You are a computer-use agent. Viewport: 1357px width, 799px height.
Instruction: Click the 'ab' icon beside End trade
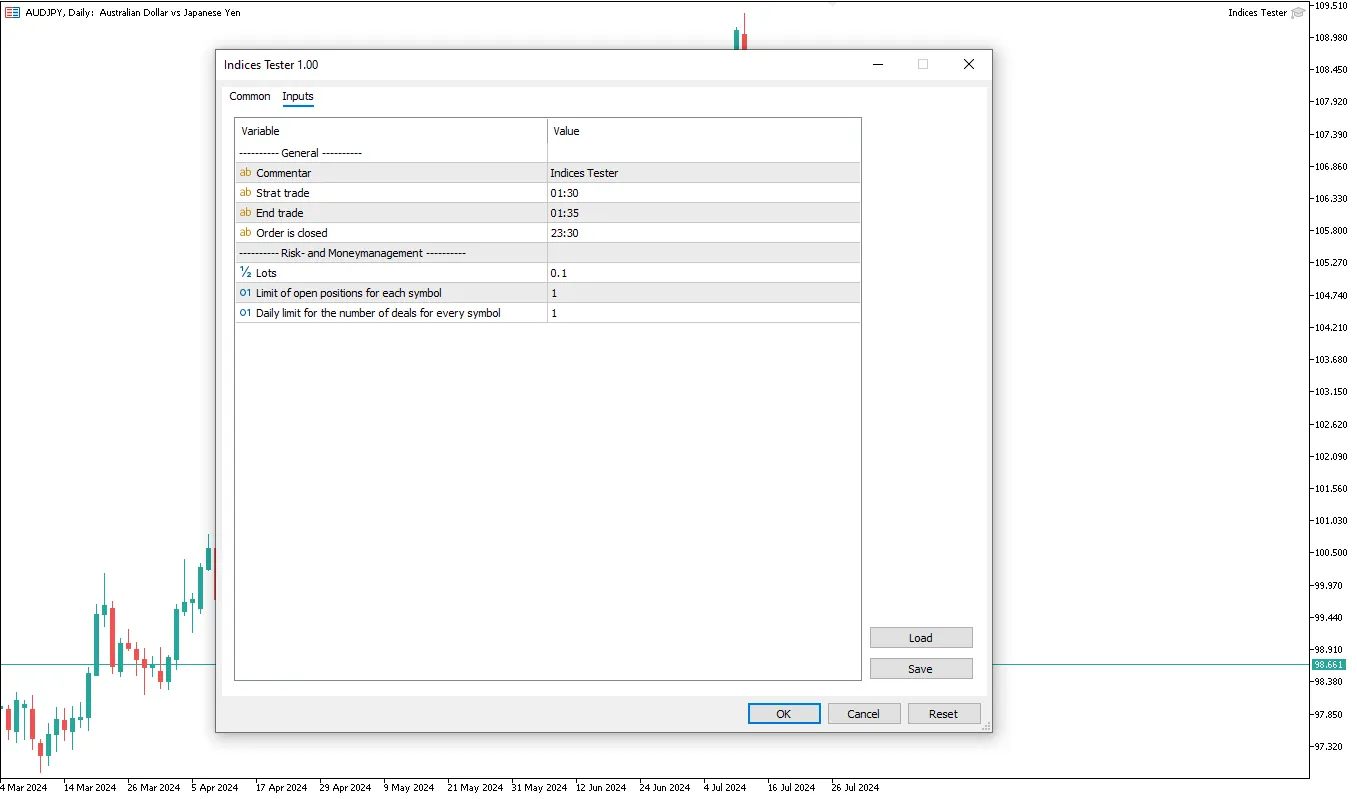(245, 213)
